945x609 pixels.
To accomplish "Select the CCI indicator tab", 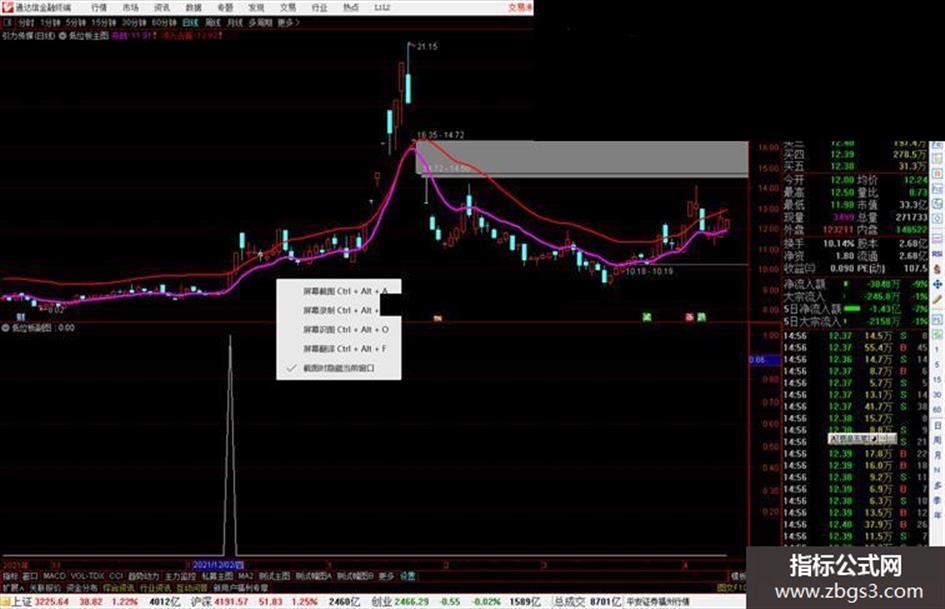I will coord(116,576).
